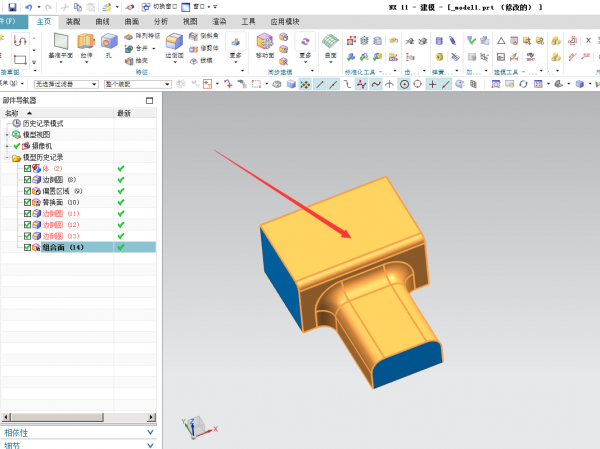Switch to the 工具 tools ribbon tab
Screen dimensions: 600x449
pos(248,22)
